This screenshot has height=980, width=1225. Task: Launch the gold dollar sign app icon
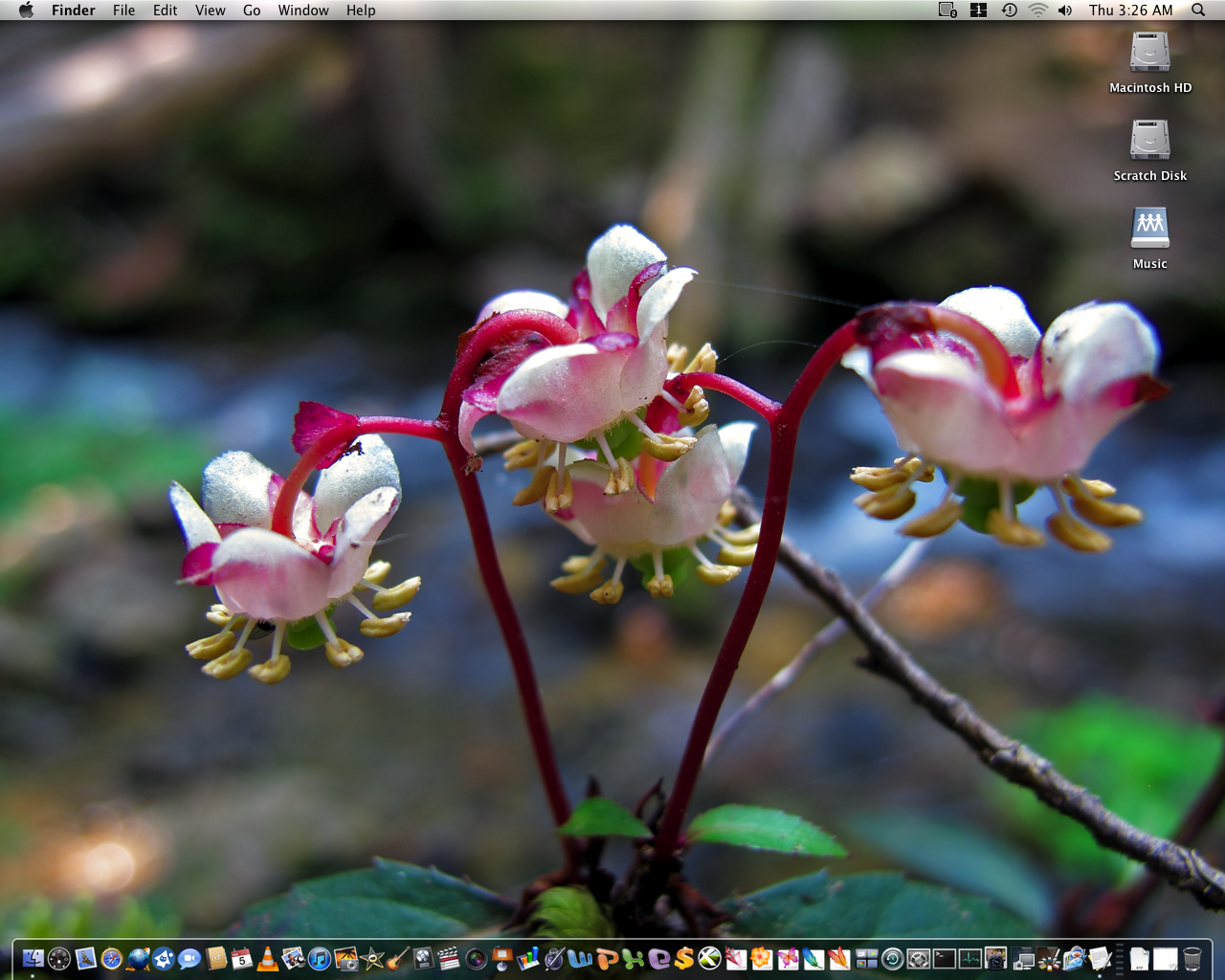click(x=683, y=958)
